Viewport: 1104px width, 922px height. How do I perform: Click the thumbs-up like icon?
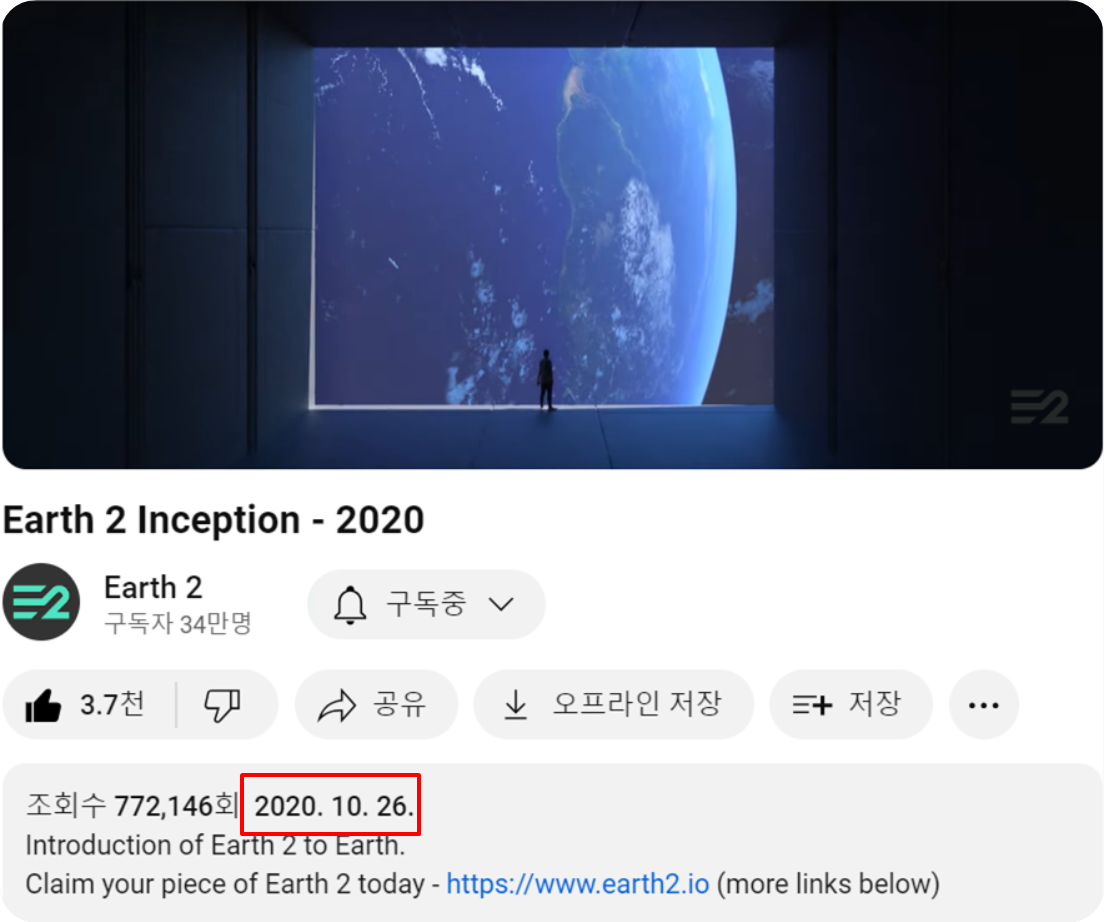(43, 705)
